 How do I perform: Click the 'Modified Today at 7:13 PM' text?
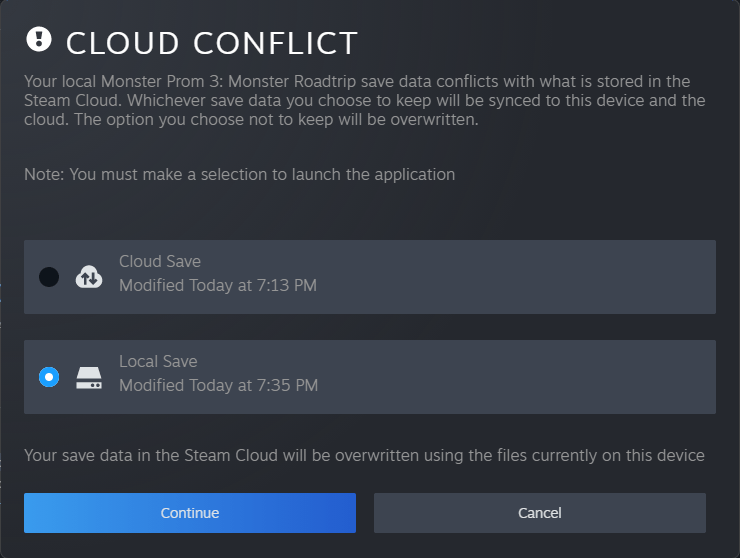pos(217,286)
